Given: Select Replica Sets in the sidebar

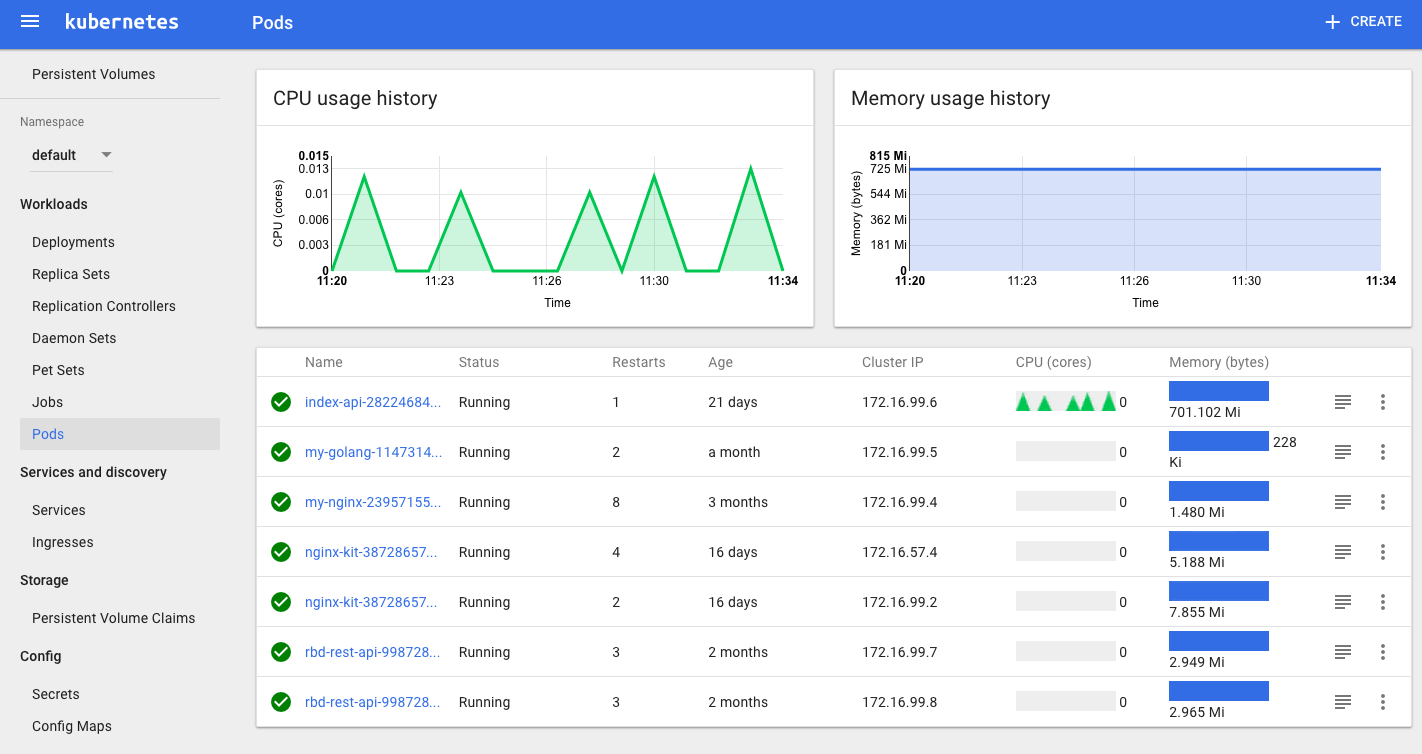Looking at the screenshot, I should coord(71,274).
